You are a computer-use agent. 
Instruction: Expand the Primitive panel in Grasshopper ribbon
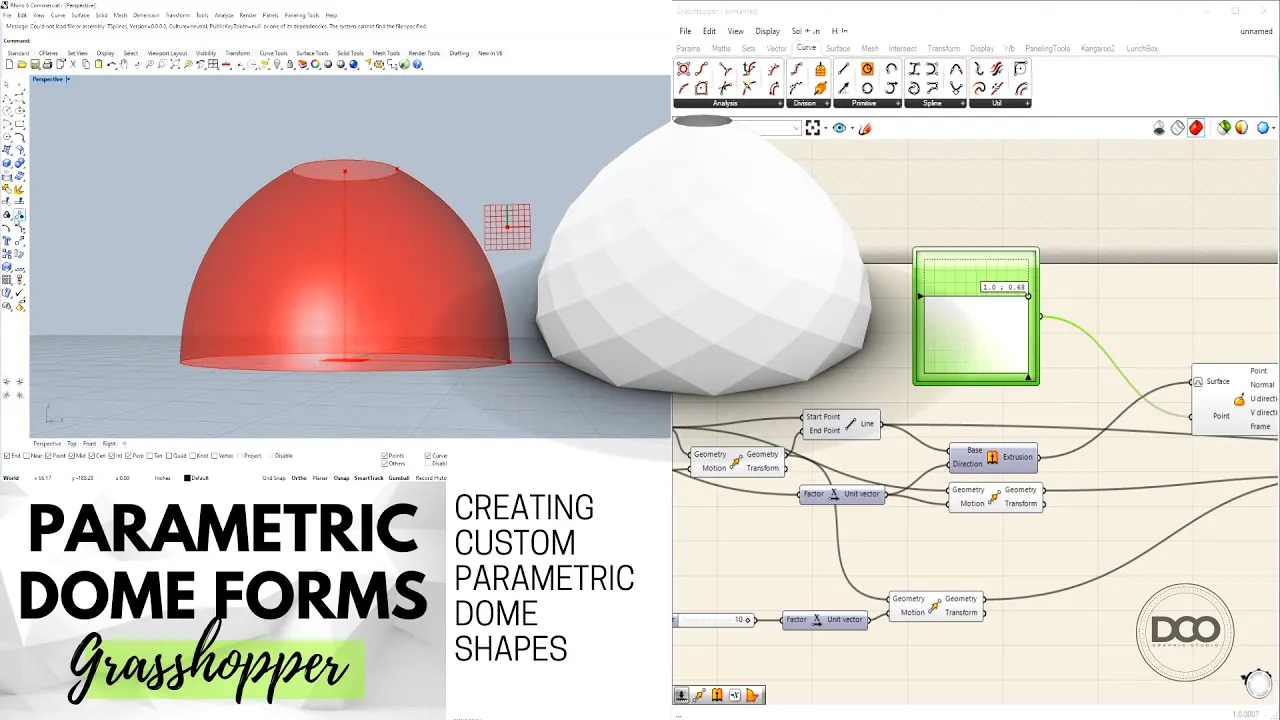click(898, 103)
